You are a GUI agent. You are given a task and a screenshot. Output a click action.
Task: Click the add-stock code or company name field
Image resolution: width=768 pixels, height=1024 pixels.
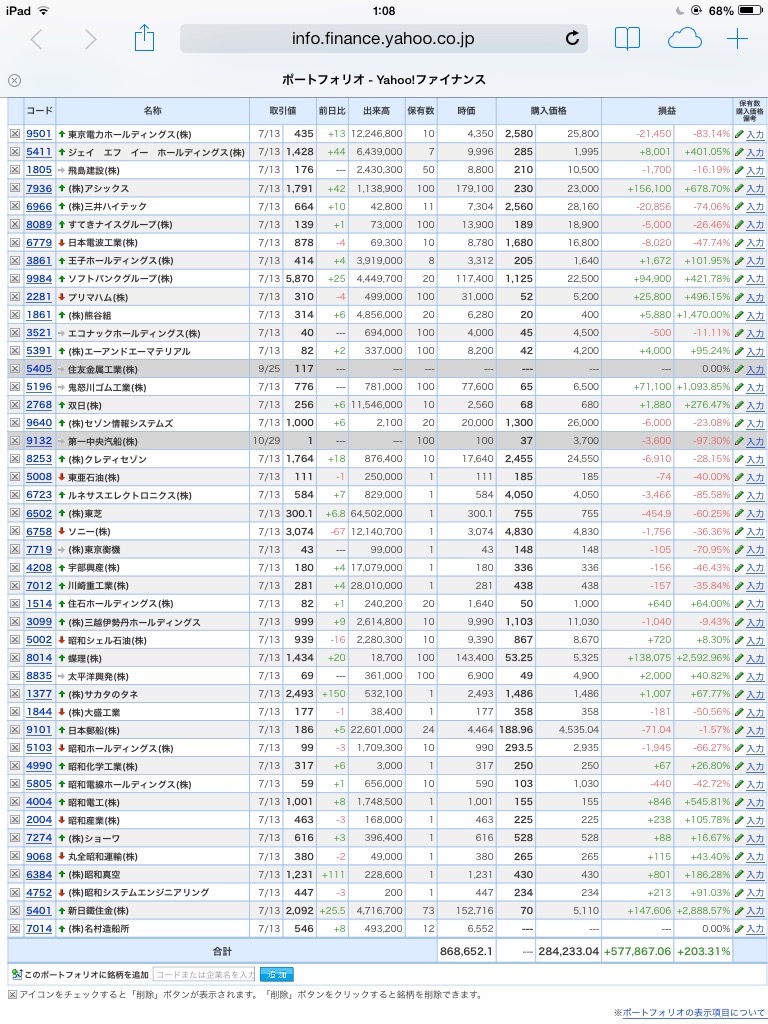(204, 974)
